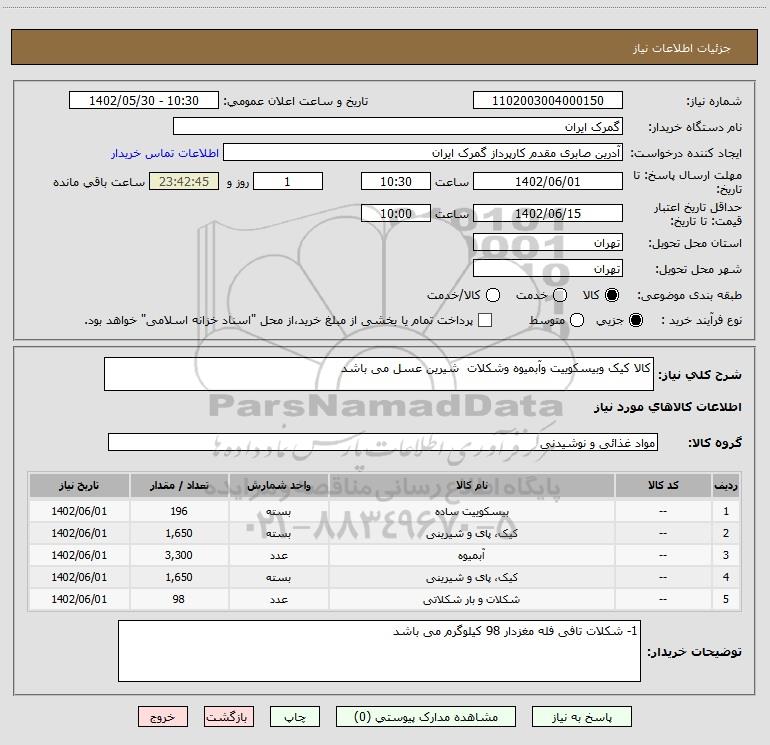Click the announcement date field 1402/05/30 - 10:30
Screen dimensions: 770x745
click(x=144, y=101)
